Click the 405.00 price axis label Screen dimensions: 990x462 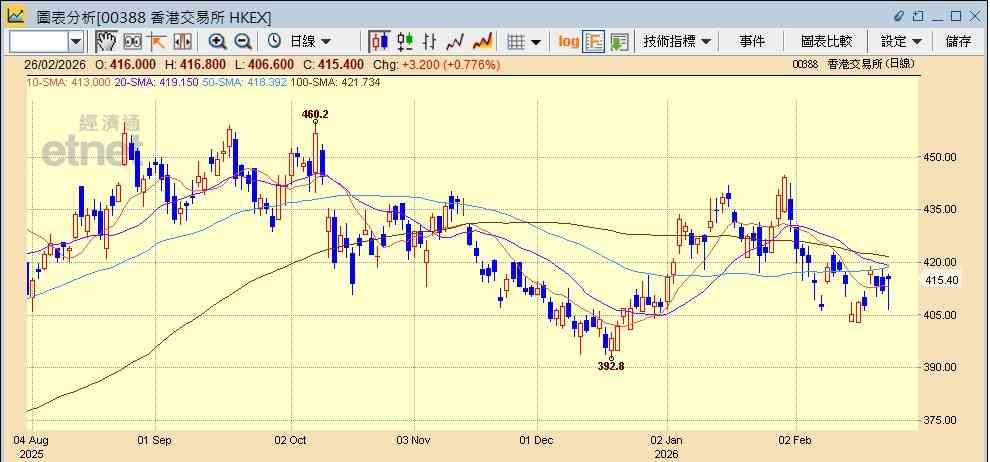tap(940, 314)
